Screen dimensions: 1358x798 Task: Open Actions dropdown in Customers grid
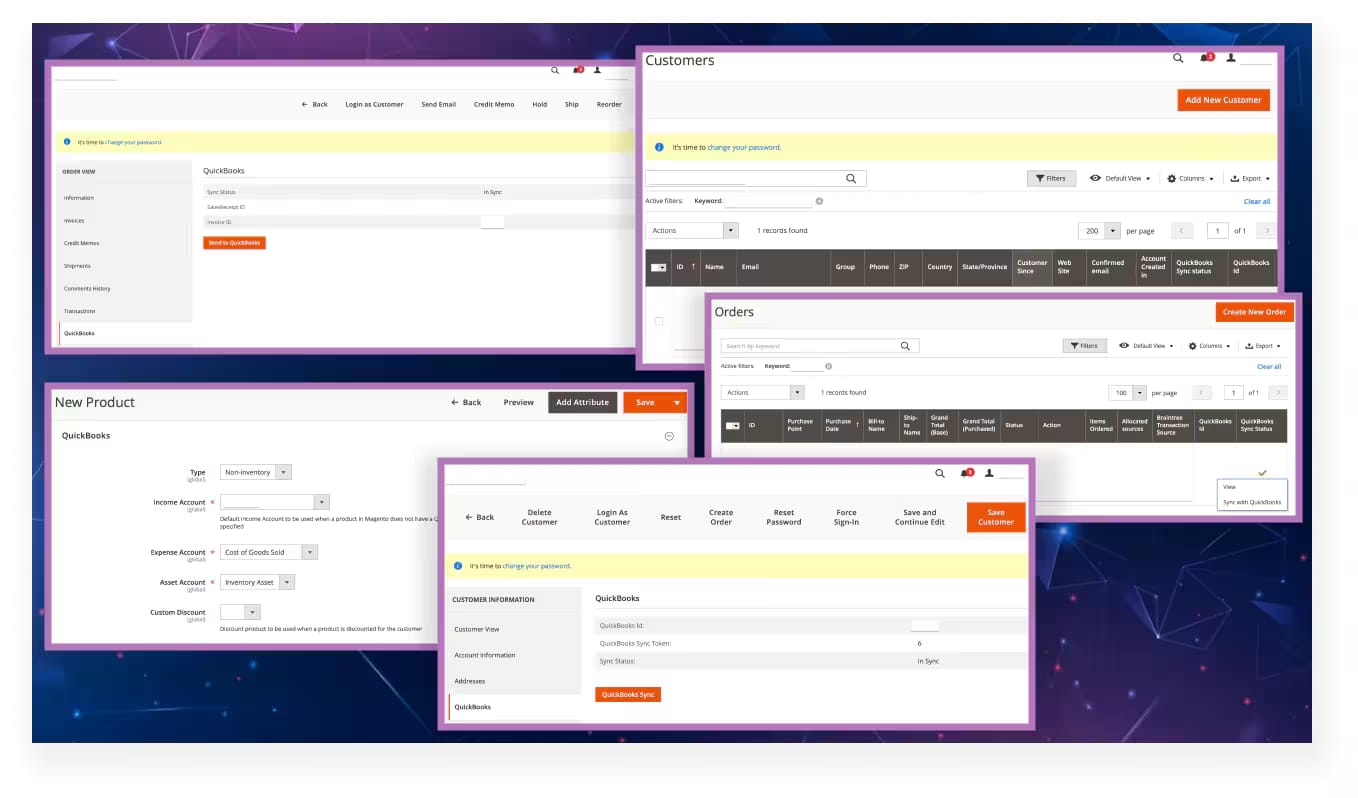692,230
